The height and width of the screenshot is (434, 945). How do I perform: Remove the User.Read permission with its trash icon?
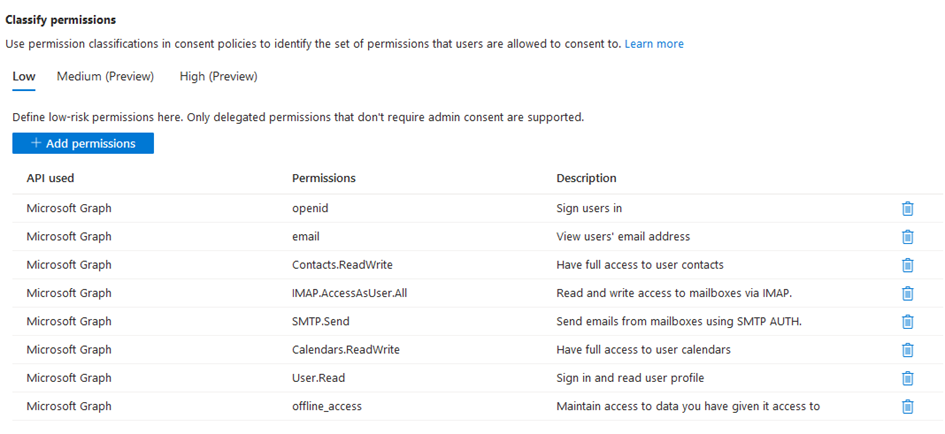(x=908, y=378)
